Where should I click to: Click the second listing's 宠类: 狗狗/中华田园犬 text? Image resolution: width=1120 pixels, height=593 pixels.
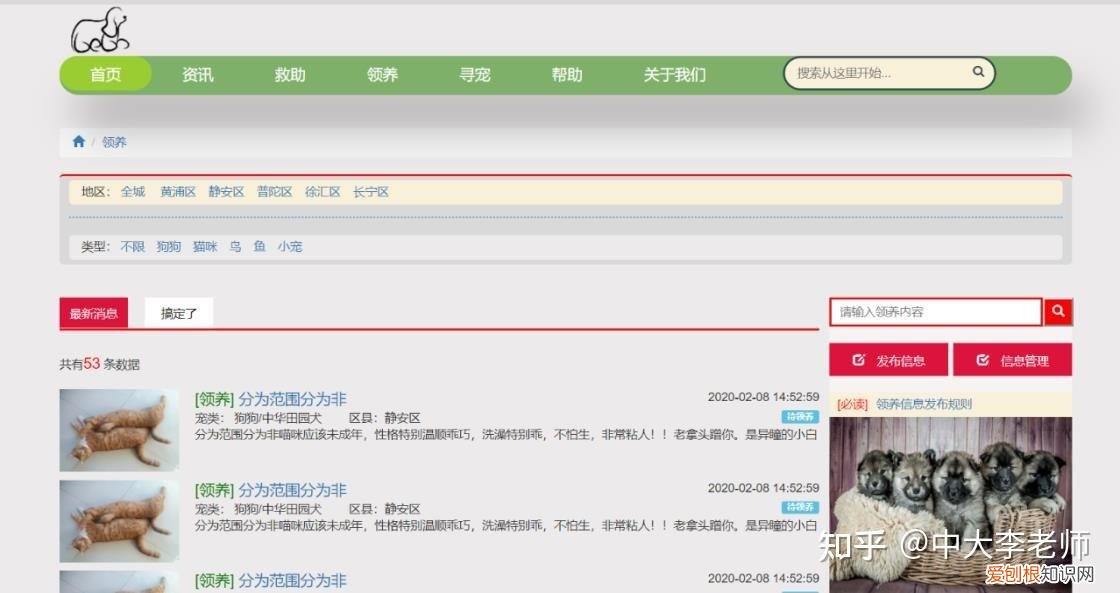[258, 509]
